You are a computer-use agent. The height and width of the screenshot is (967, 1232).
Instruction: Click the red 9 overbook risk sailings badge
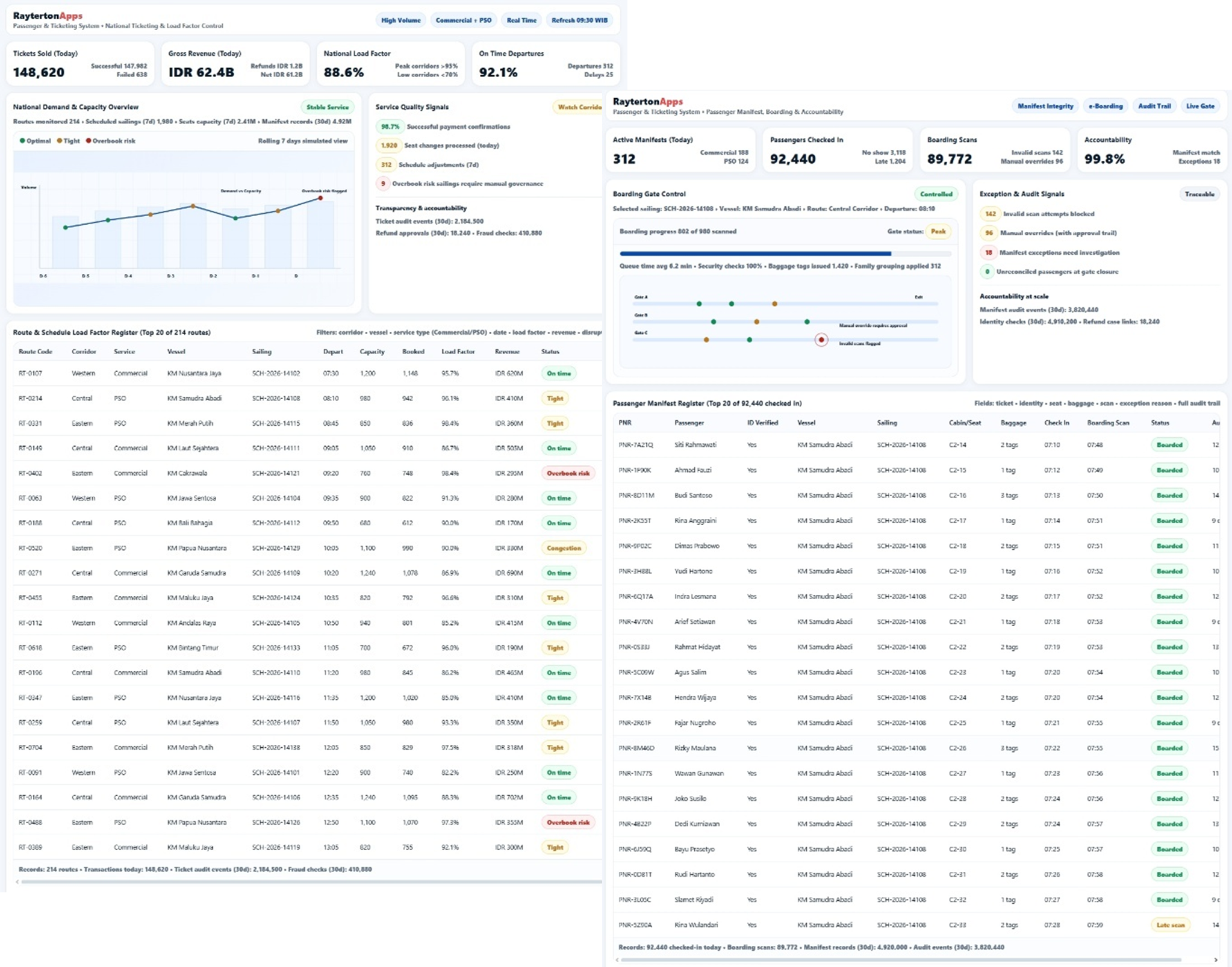coord(383,184)
